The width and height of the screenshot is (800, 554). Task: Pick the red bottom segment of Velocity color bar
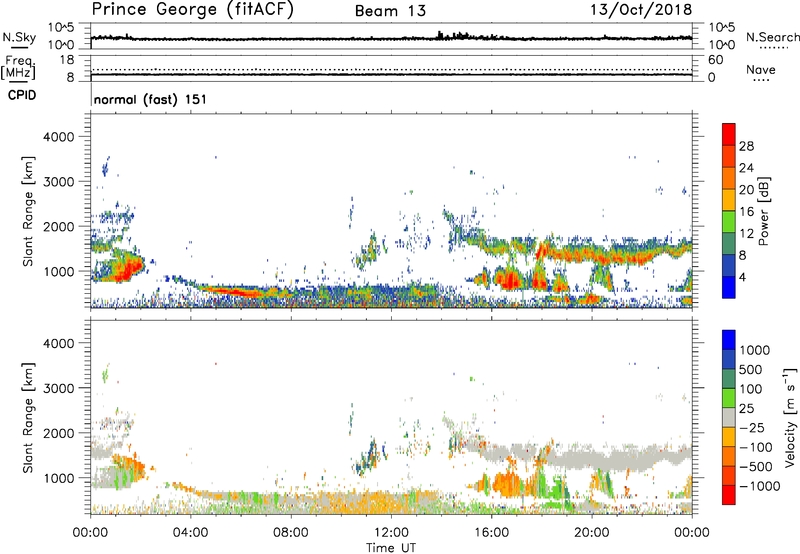(729, 495)
